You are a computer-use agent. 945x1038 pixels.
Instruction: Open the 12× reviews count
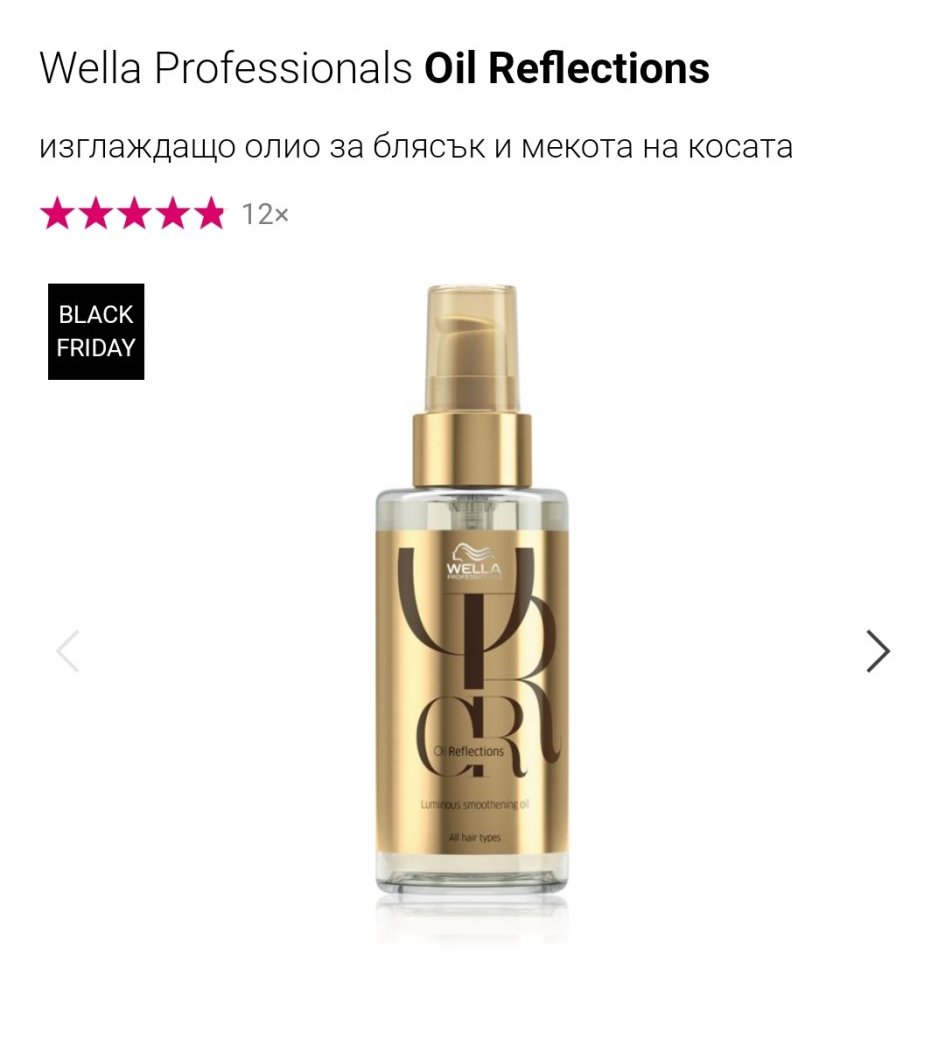click(x=265, y=214)
